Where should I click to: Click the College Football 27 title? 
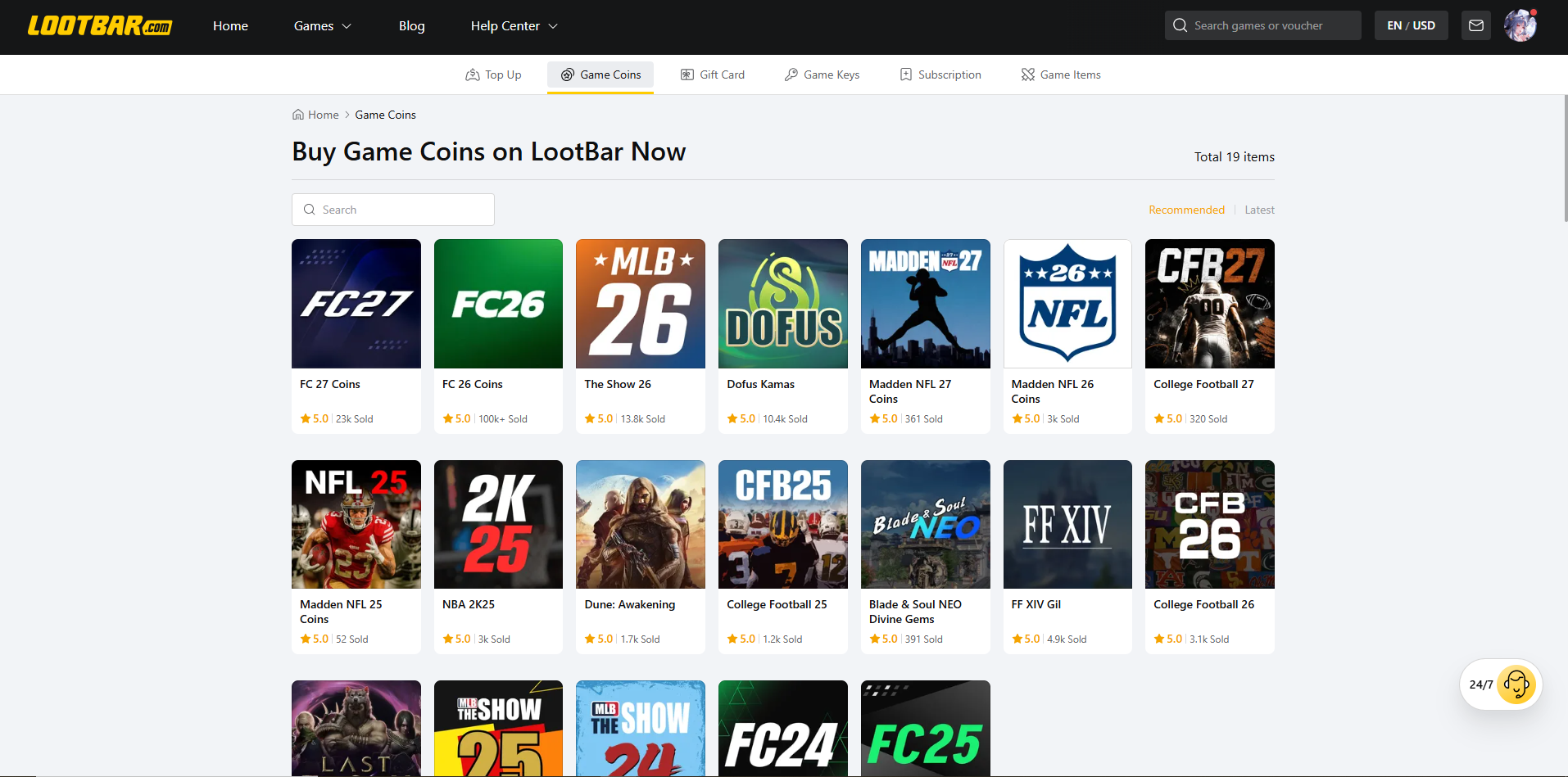[x=1203, y=384]
